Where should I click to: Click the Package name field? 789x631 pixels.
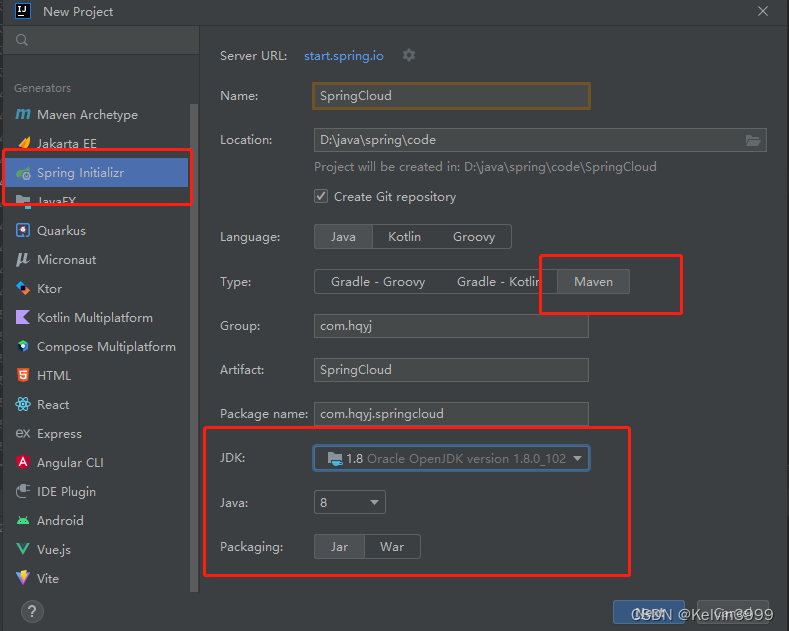[451, 414]
